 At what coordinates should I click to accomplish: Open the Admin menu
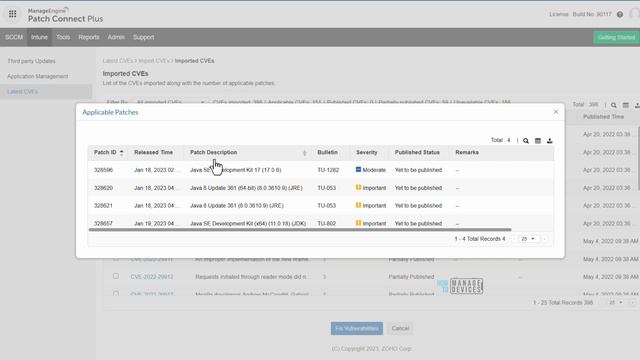point(116,37)
